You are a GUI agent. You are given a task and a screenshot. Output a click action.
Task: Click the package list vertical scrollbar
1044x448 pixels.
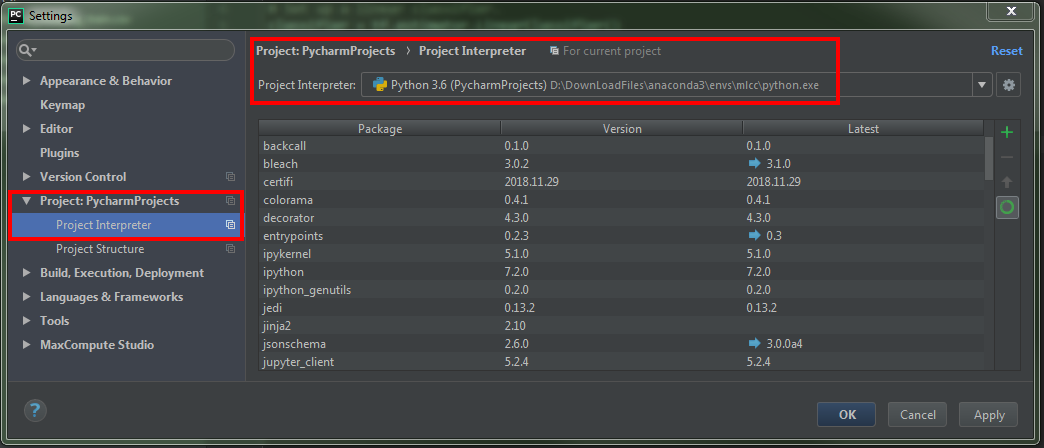[989, 158]
